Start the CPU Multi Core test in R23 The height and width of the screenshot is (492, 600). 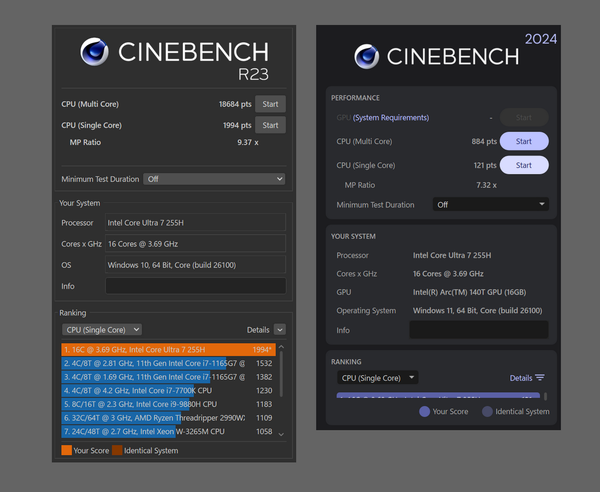click(270, 104)
